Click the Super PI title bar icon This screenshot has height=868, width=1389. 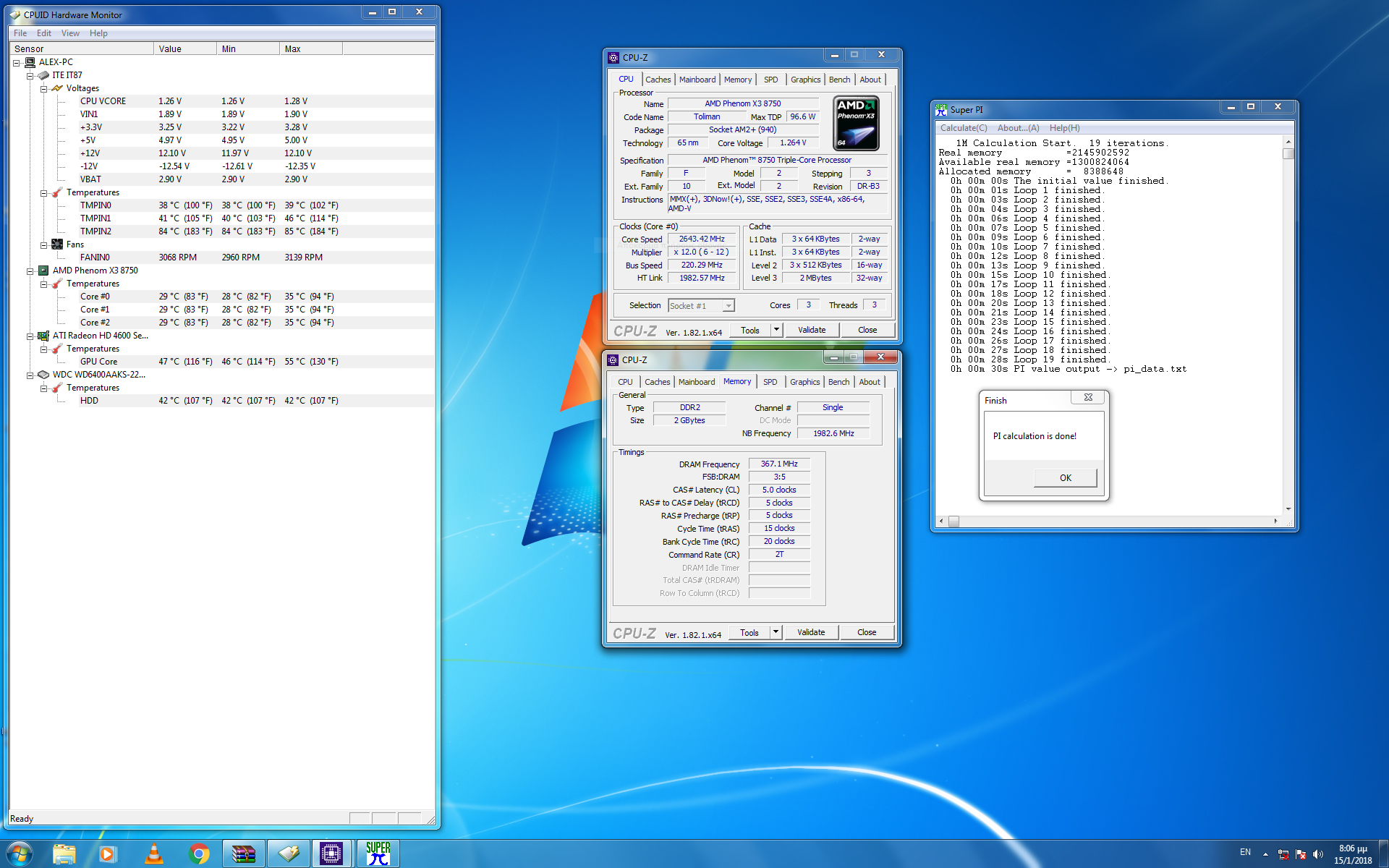(941, 109)
